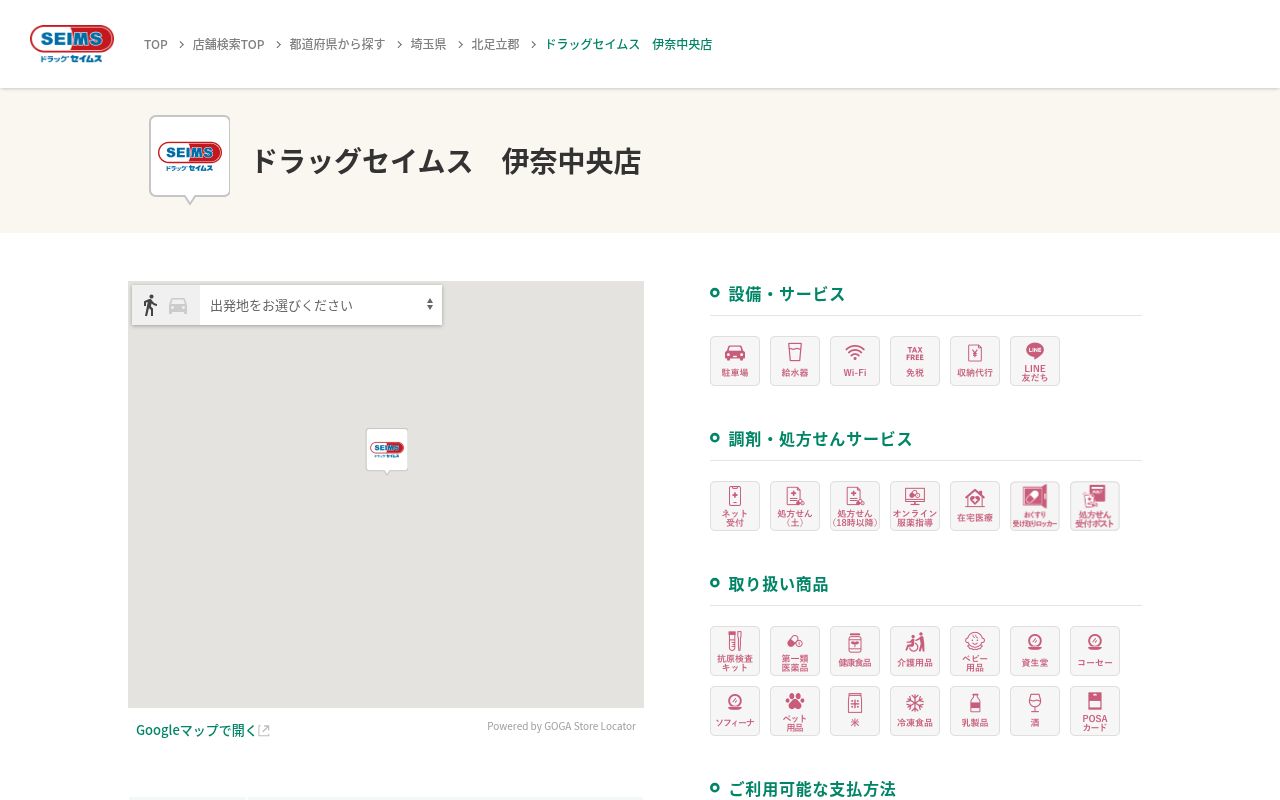Screen dimensions: 1280x800
Task: Open the Googleマップで開く link
Action: click(x=203, y=730)
